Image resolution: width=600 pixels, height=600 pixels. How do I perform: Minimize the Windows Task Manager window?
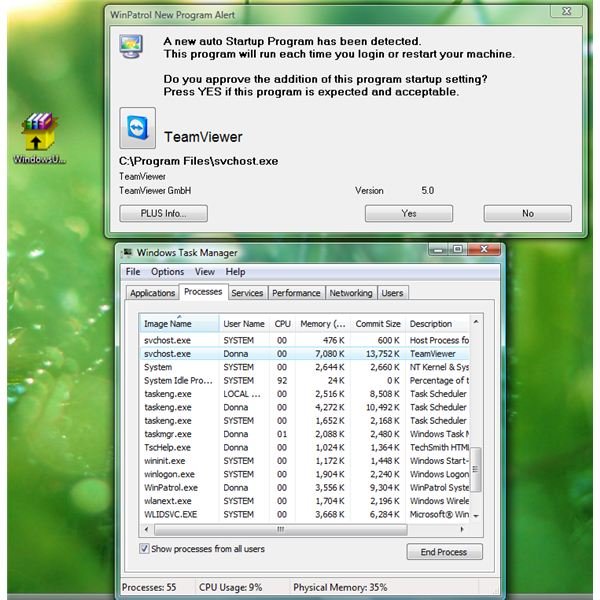[439, 249]
